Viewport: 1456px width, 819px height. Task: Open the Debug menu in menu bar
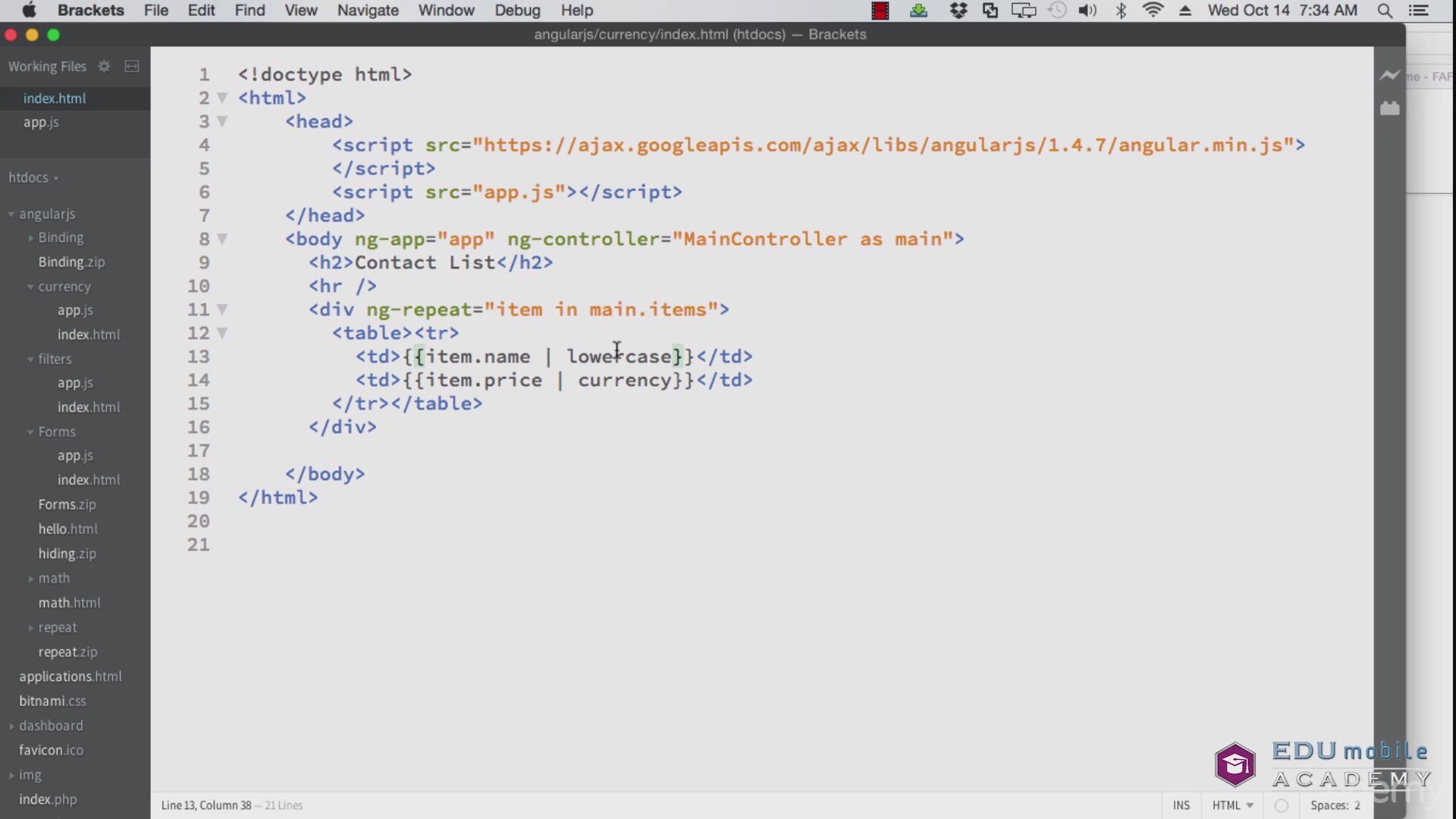point(517,10)
